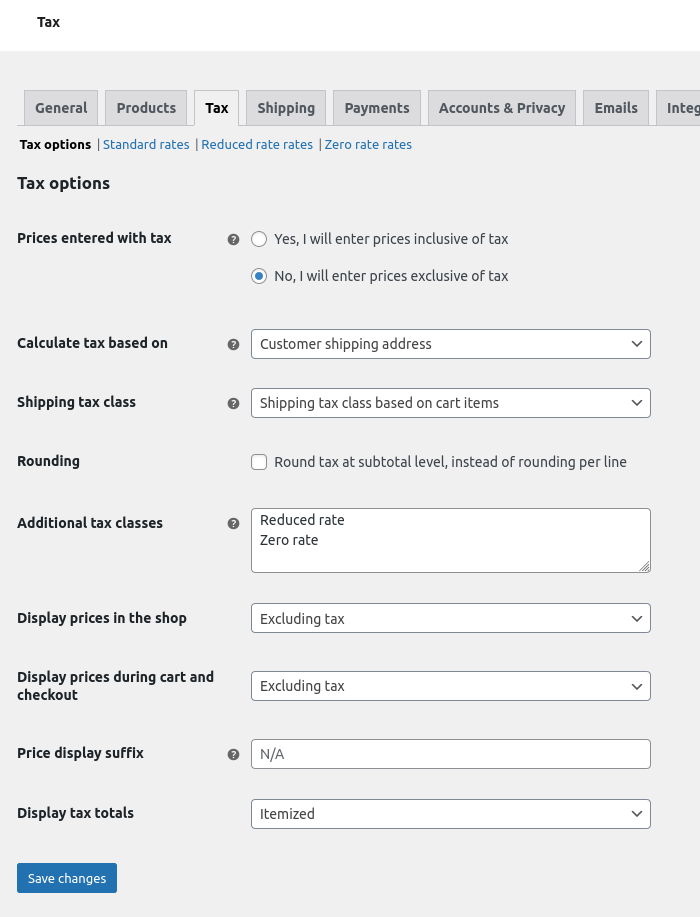Open the Standard rates link
The image size is (700, 917).
pyautogui.click(x=146, y=145)
